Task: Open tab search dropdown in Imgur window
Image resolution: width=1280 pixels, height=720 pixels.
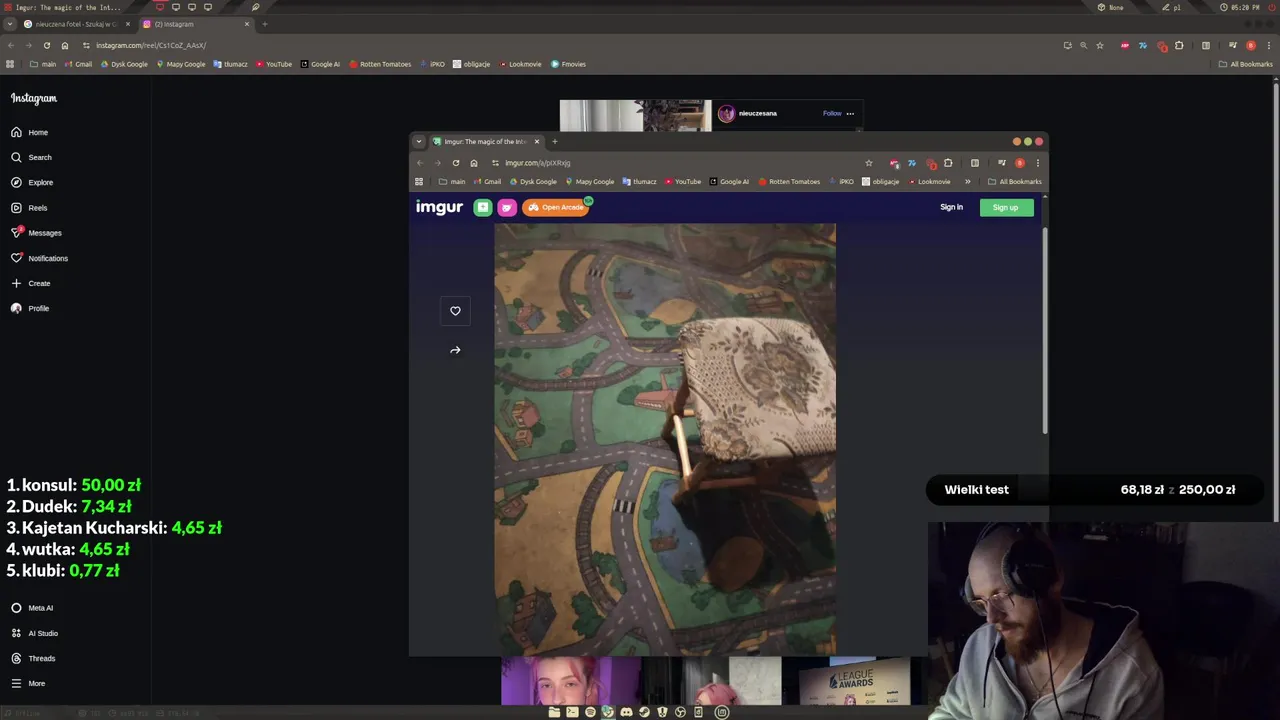Action: coord(419,142)
